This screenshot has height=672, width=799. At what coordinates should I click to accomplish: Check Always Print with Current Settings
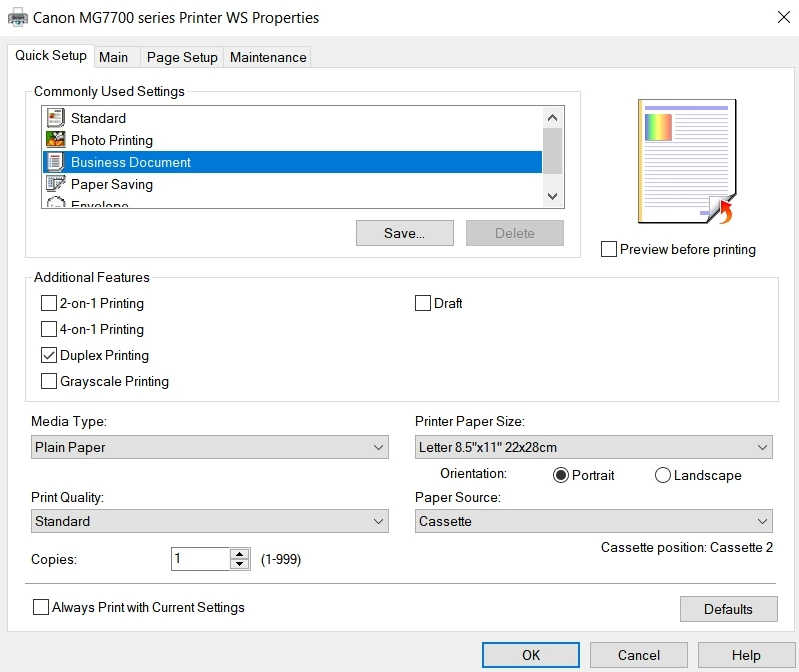[41, 607]
